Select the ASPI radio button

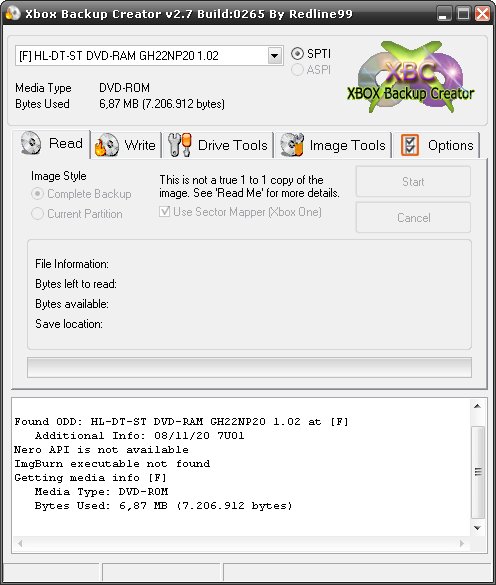(x=297, y=70)
